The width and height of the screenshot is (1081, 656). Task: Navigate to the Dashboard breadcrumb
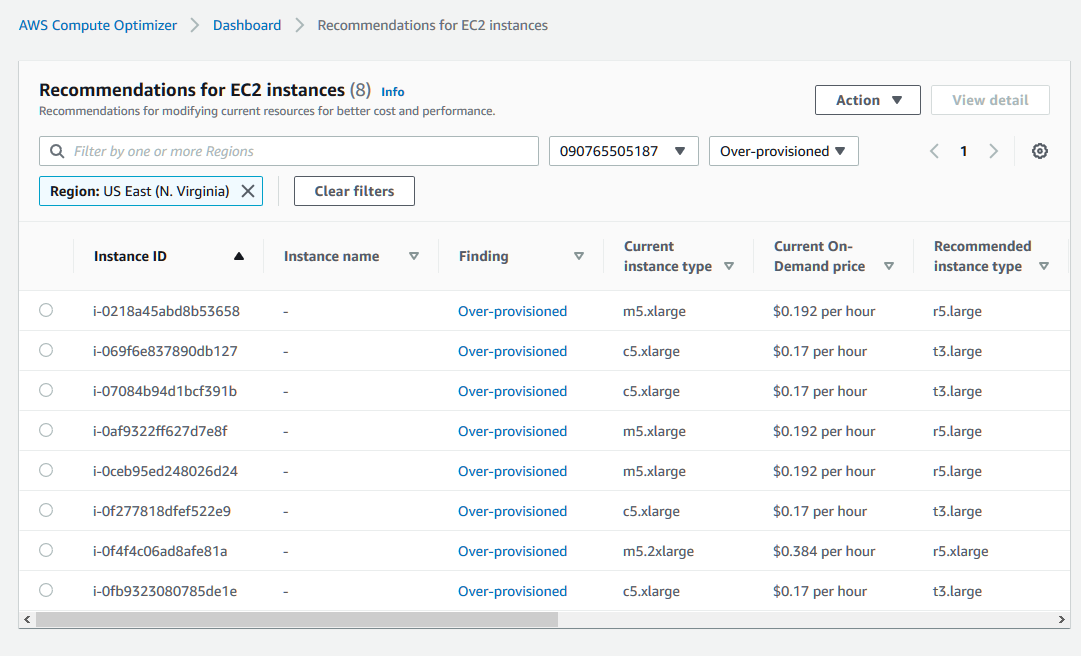tap(247, 24)
